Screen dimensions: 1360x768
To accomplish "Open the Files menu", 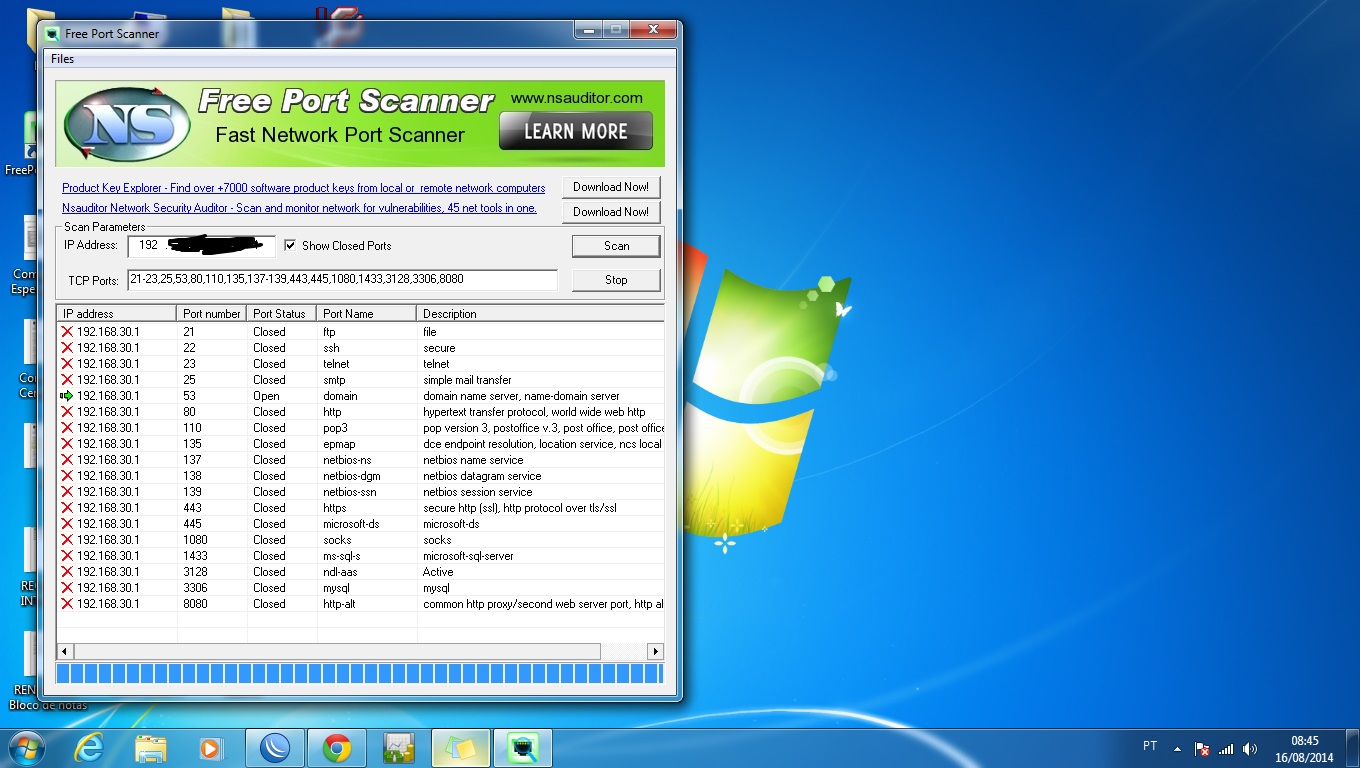I will pyautogui.click(x=63, y=59).
